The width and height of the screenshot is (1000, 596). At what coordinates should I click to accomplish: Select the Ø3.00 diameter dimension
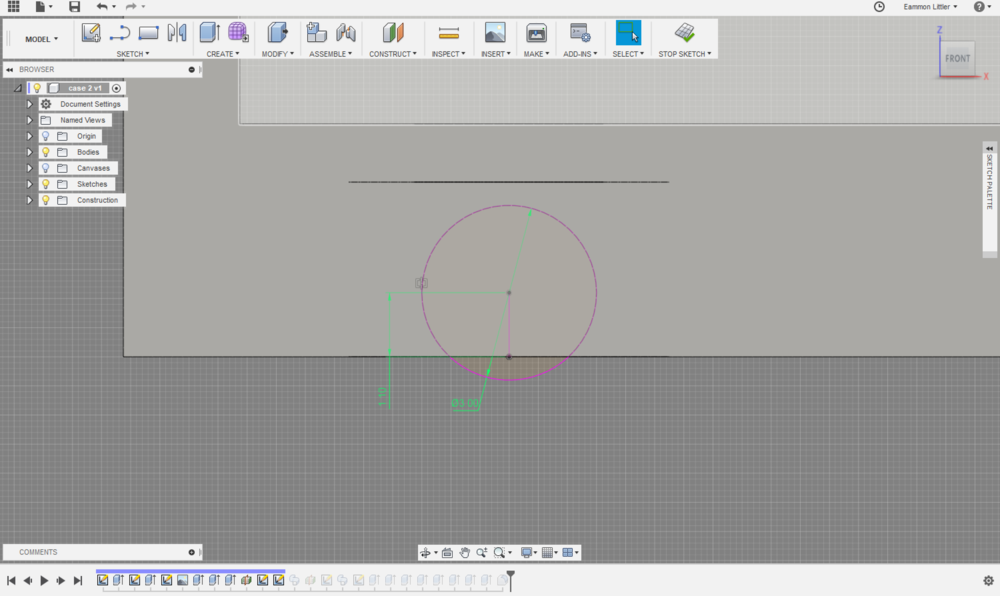pos(464,403)
